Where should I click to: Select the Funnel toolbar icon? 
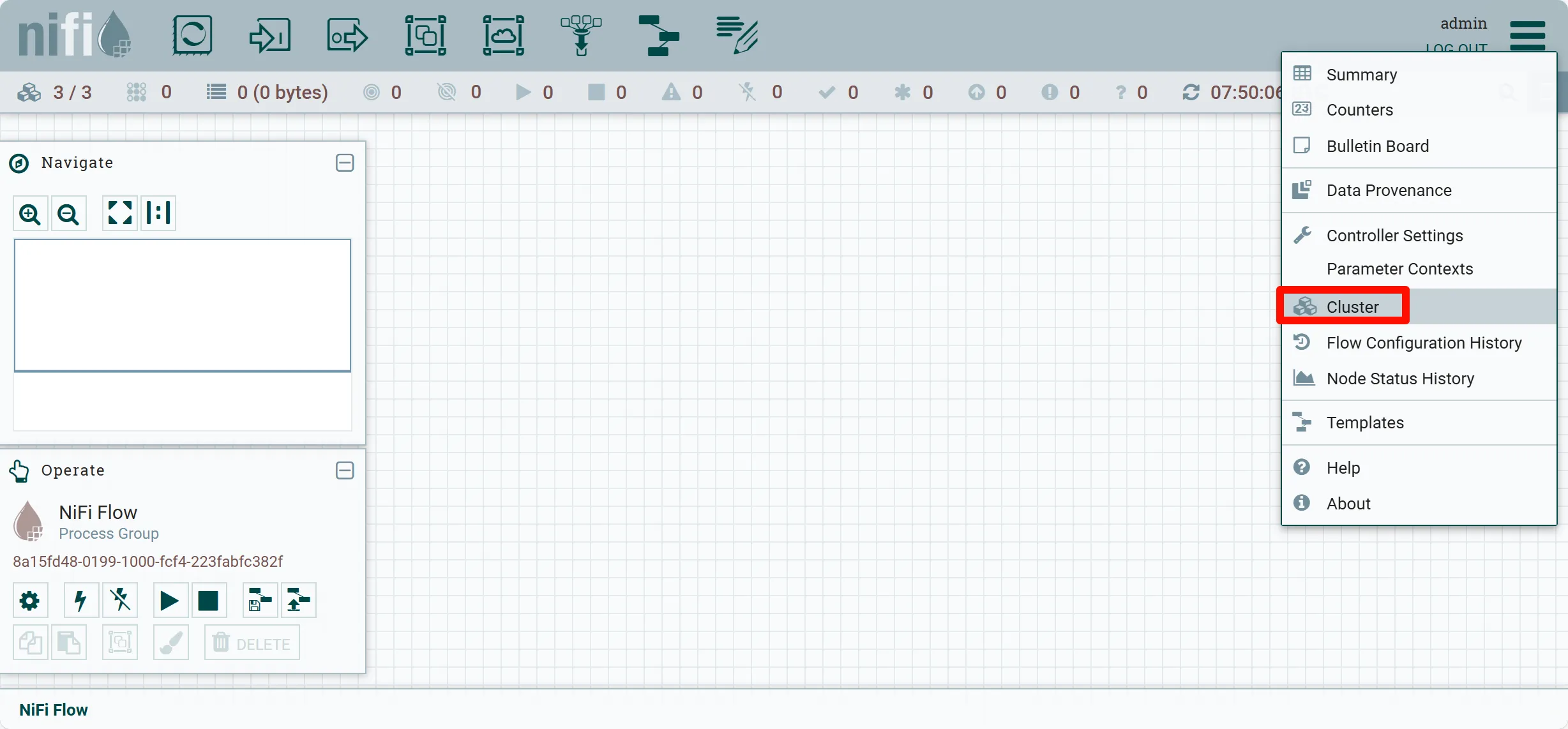pos(581,35)
